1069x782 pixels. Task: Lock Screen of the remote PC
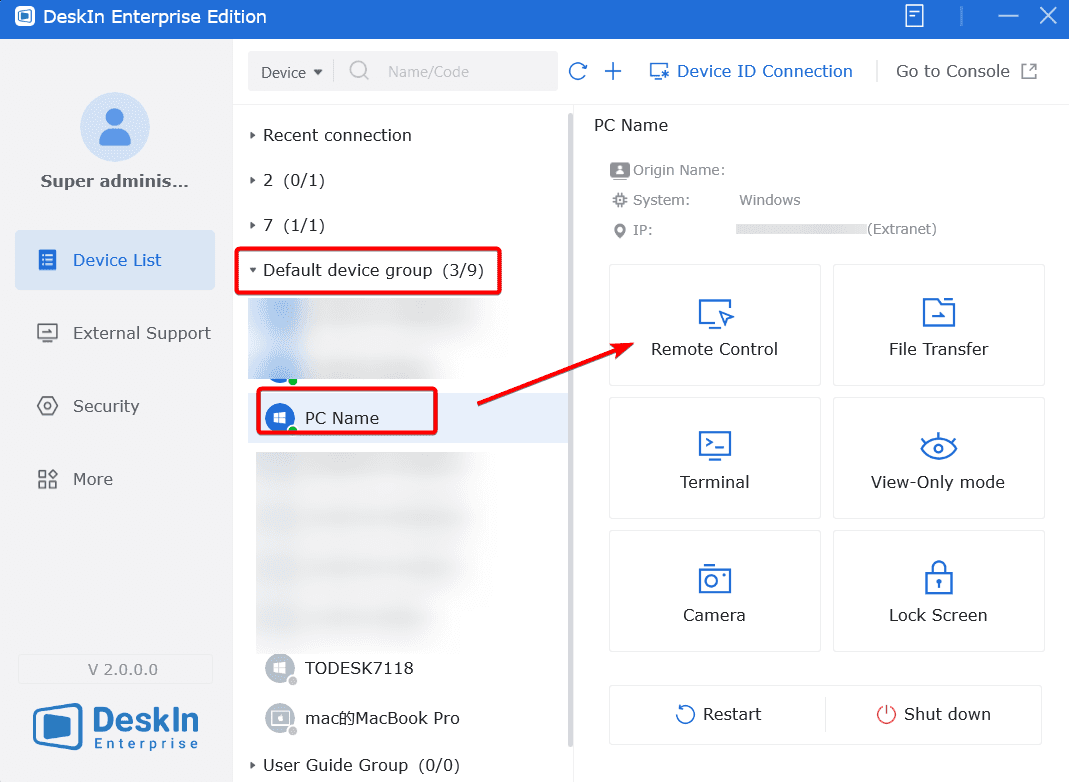click(939, 591)
